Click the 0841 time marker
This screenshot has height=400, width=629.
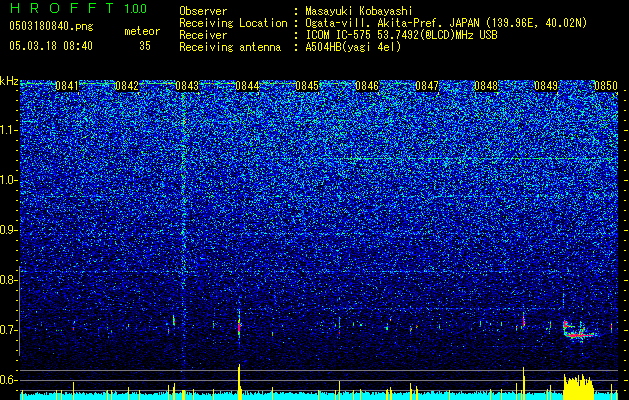(67, 86)
